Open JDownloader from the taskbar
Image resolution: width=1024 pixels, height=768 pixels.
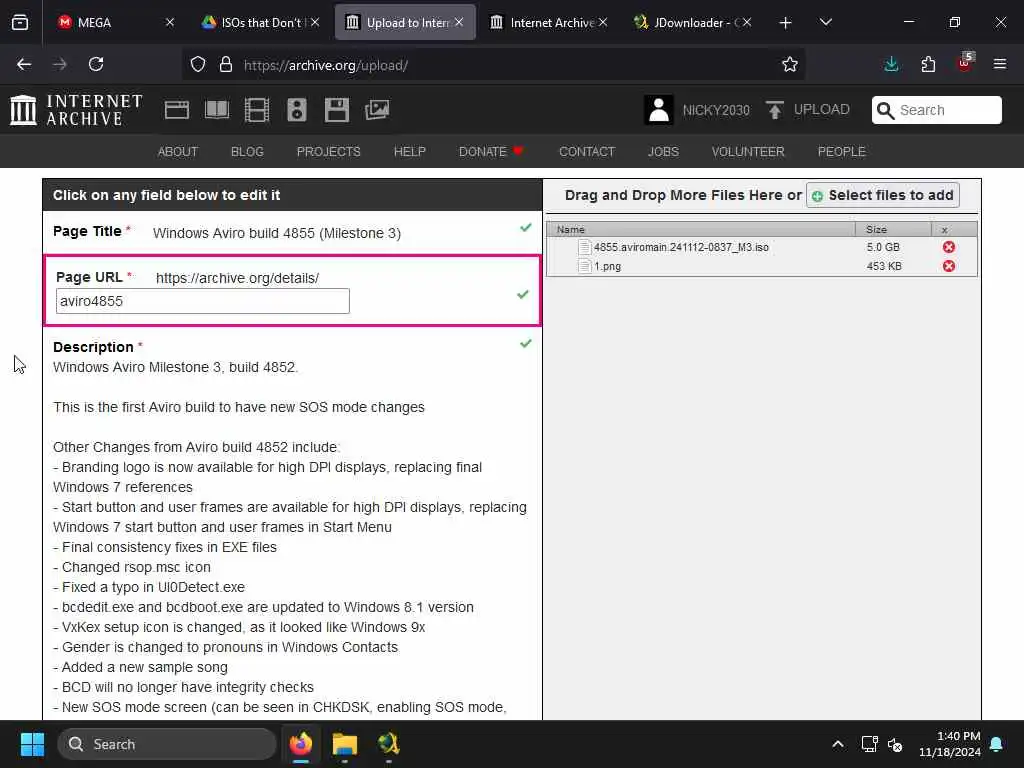(x=389, y=744)
